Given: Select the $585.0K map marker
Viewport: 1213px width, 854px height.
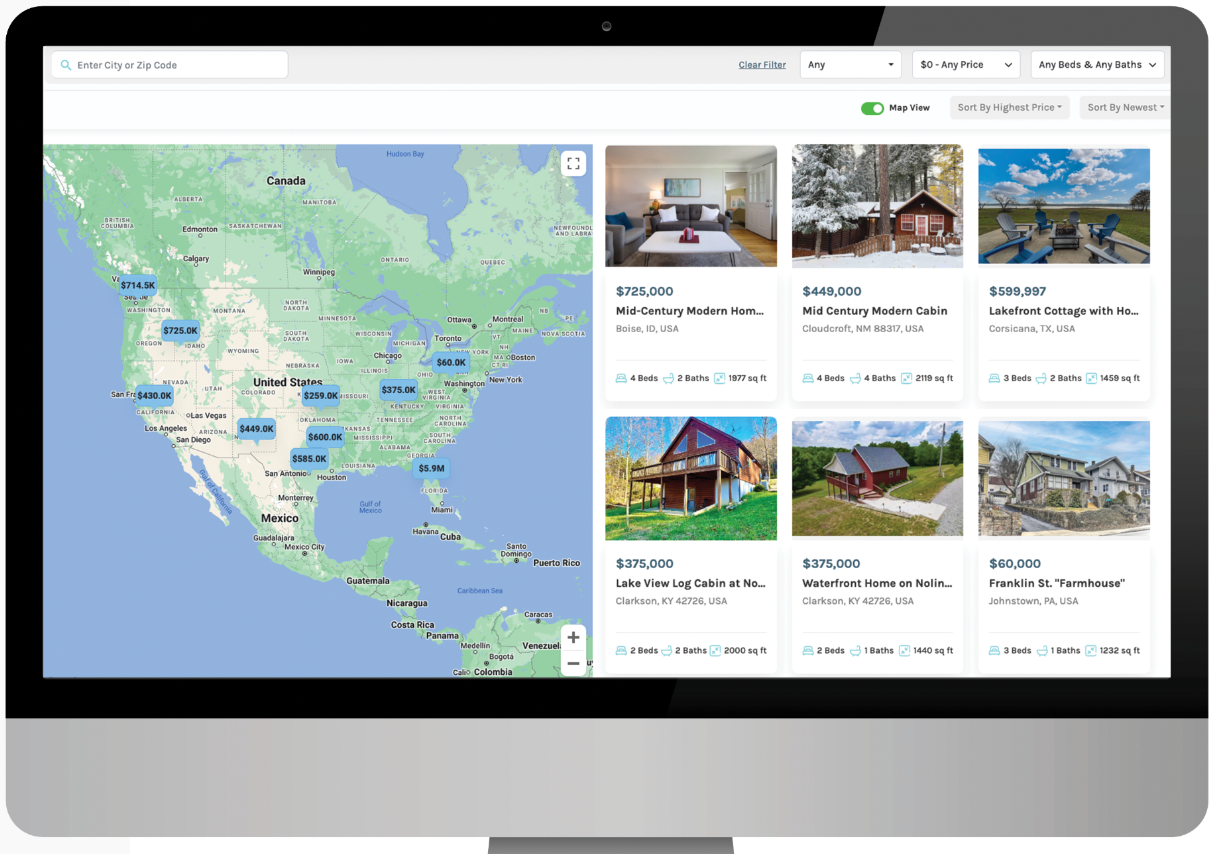Looking at the screenshot, I should coord(309,459).
